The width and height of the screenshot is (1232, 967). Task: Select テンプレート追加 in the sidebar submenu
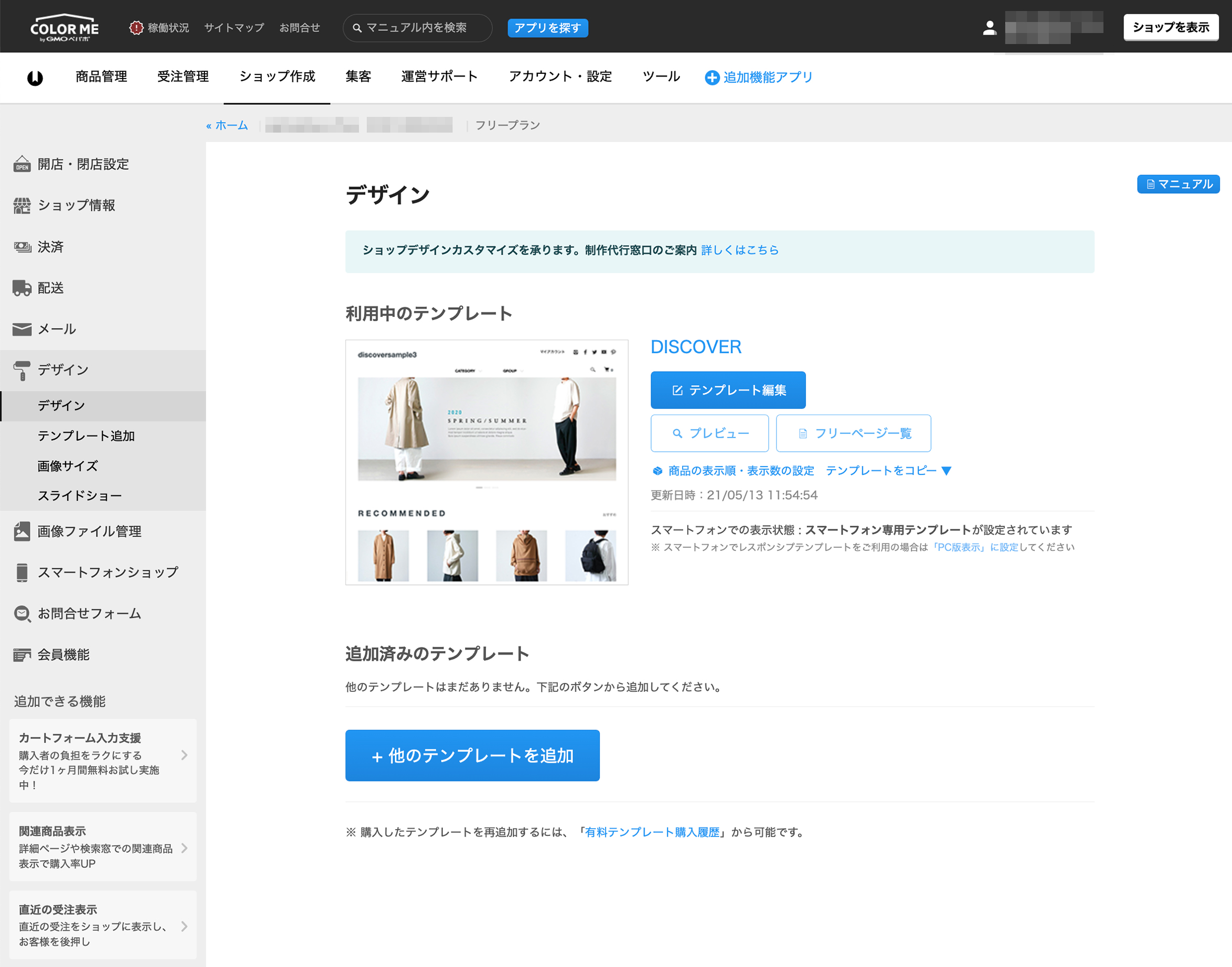coord(86,436)
